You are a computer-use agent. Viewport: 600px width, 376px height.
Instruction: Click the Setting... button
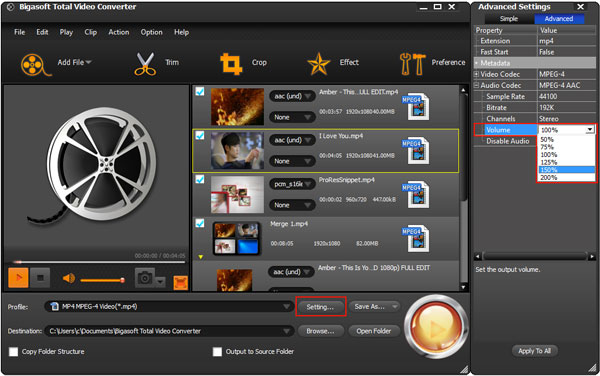[320, 307]
